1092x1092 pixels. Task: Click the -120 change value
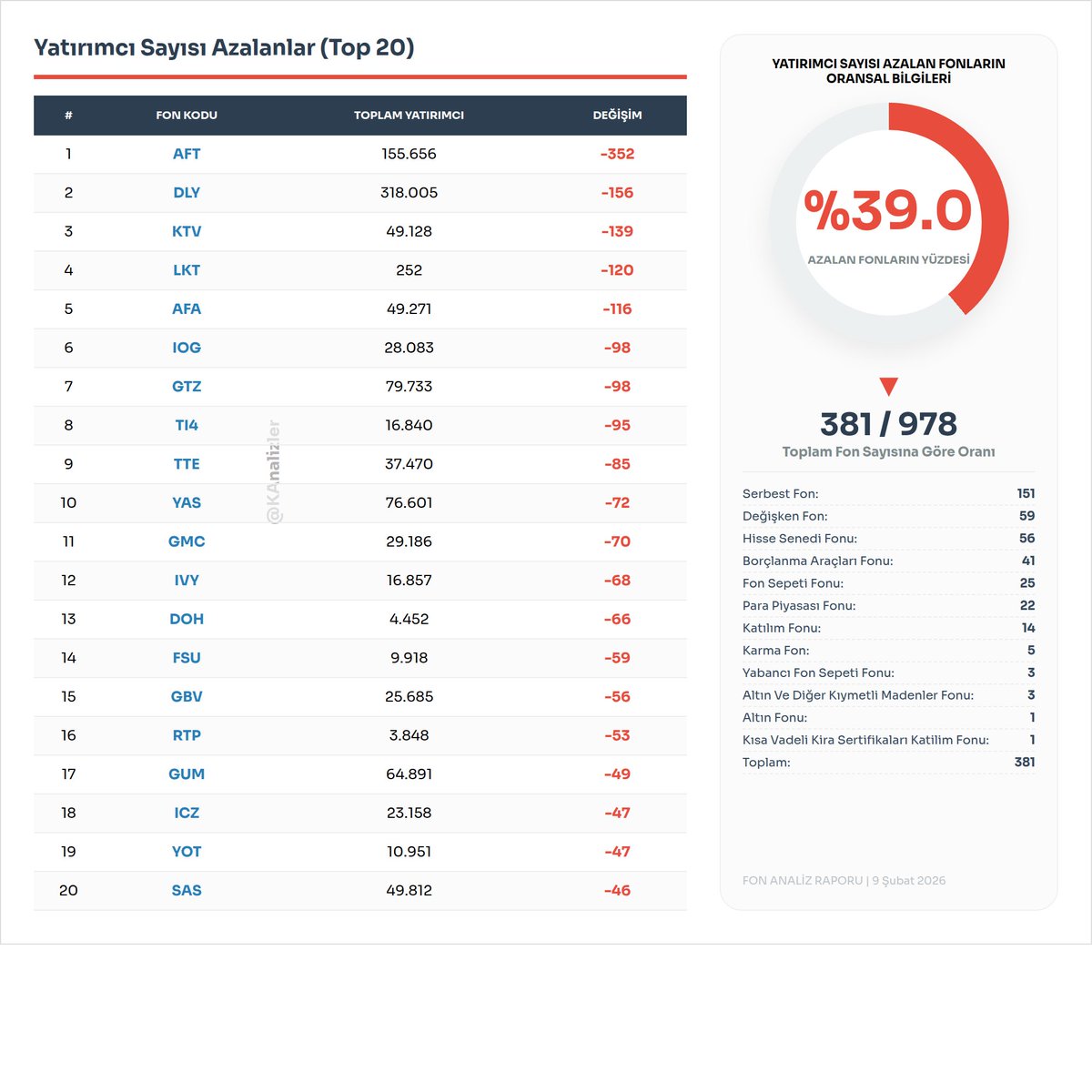tap(617, 270)
